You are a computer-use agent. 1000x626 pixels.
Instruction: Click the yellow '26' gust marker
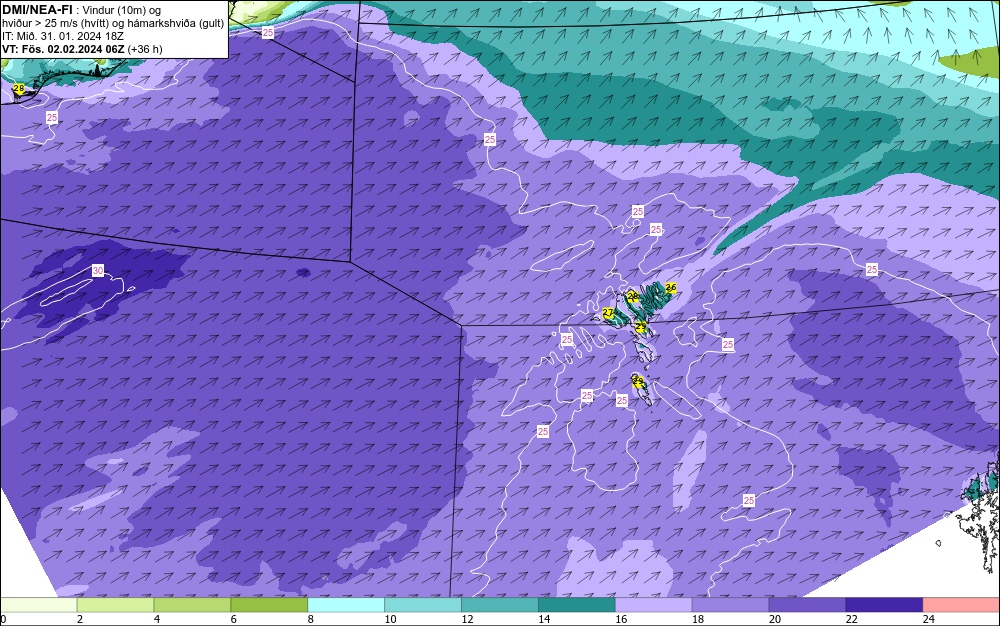click(670, 288)
